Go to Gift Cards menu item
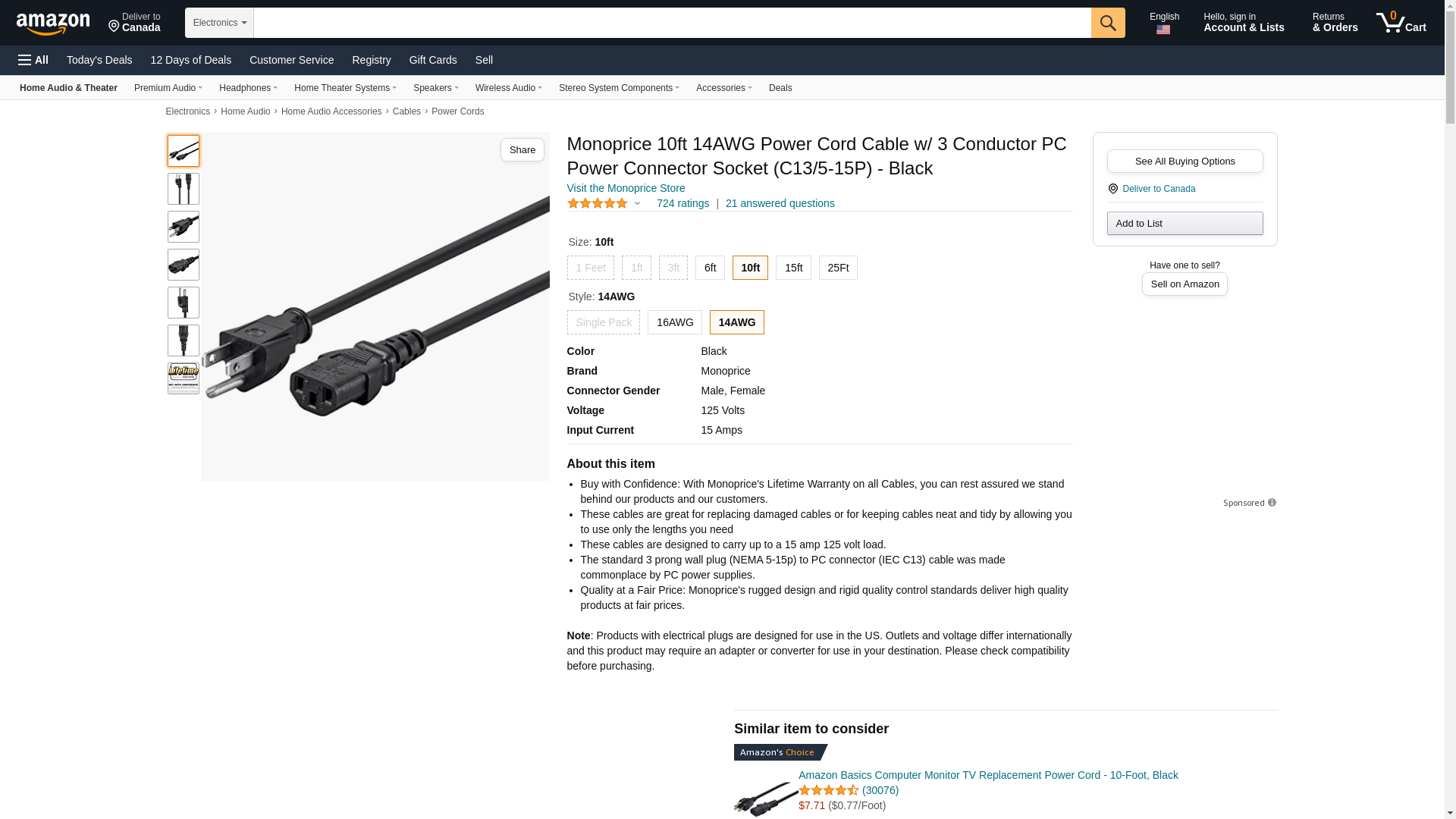Screen dimensions: 1456x819 pos(433,60)
